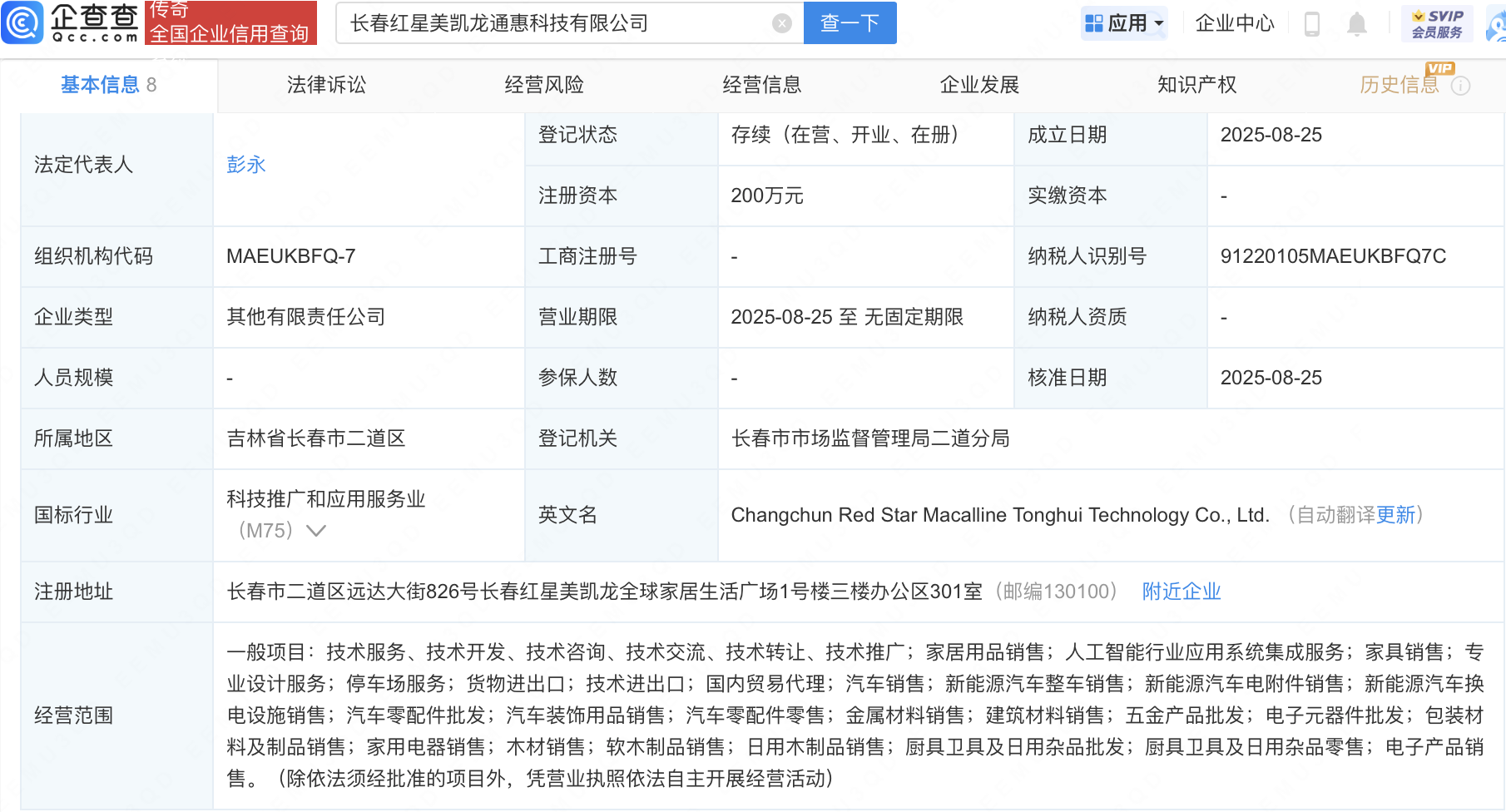Open 企业中心
This screenshot has width=1506, height=812.
click(1235, 23)
